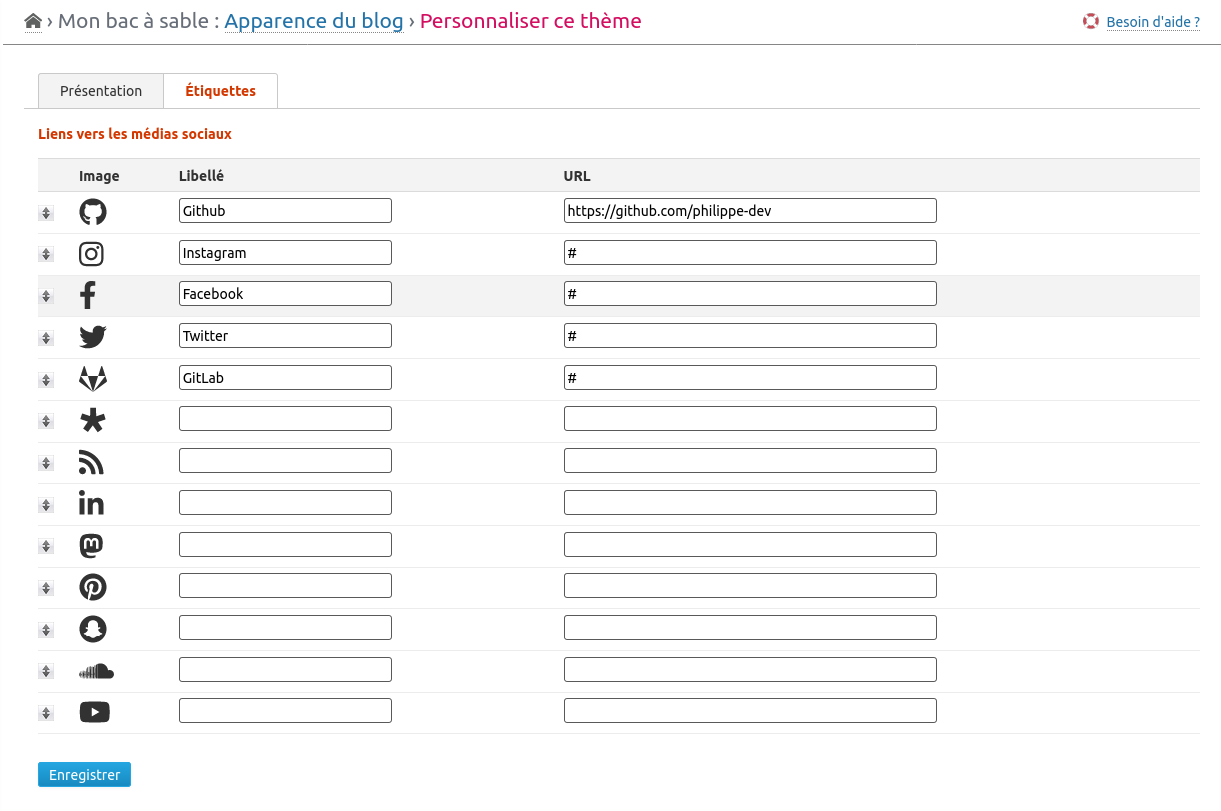Edit the URL field in Snapchat row
Screen dimensions: 1221x811
(750, 628)
